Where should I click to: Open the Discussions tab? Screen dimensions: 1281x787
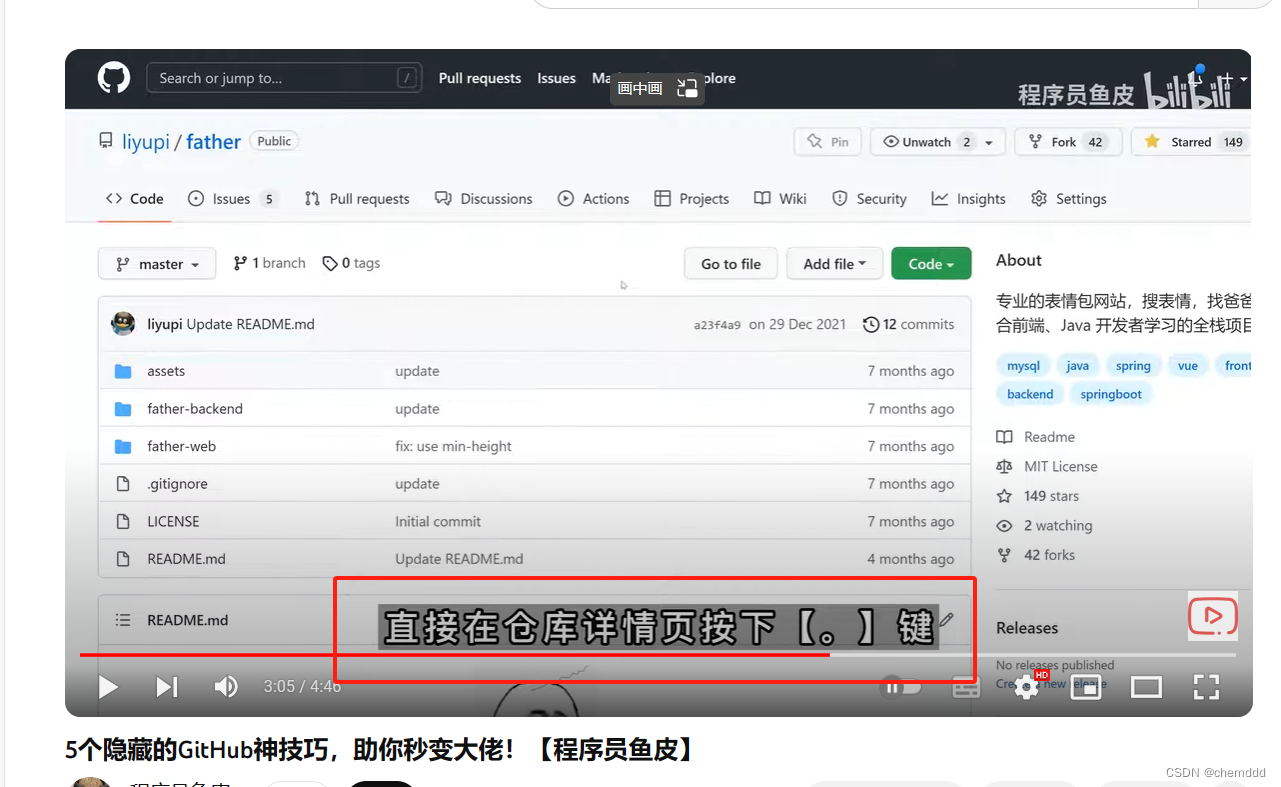484,199
